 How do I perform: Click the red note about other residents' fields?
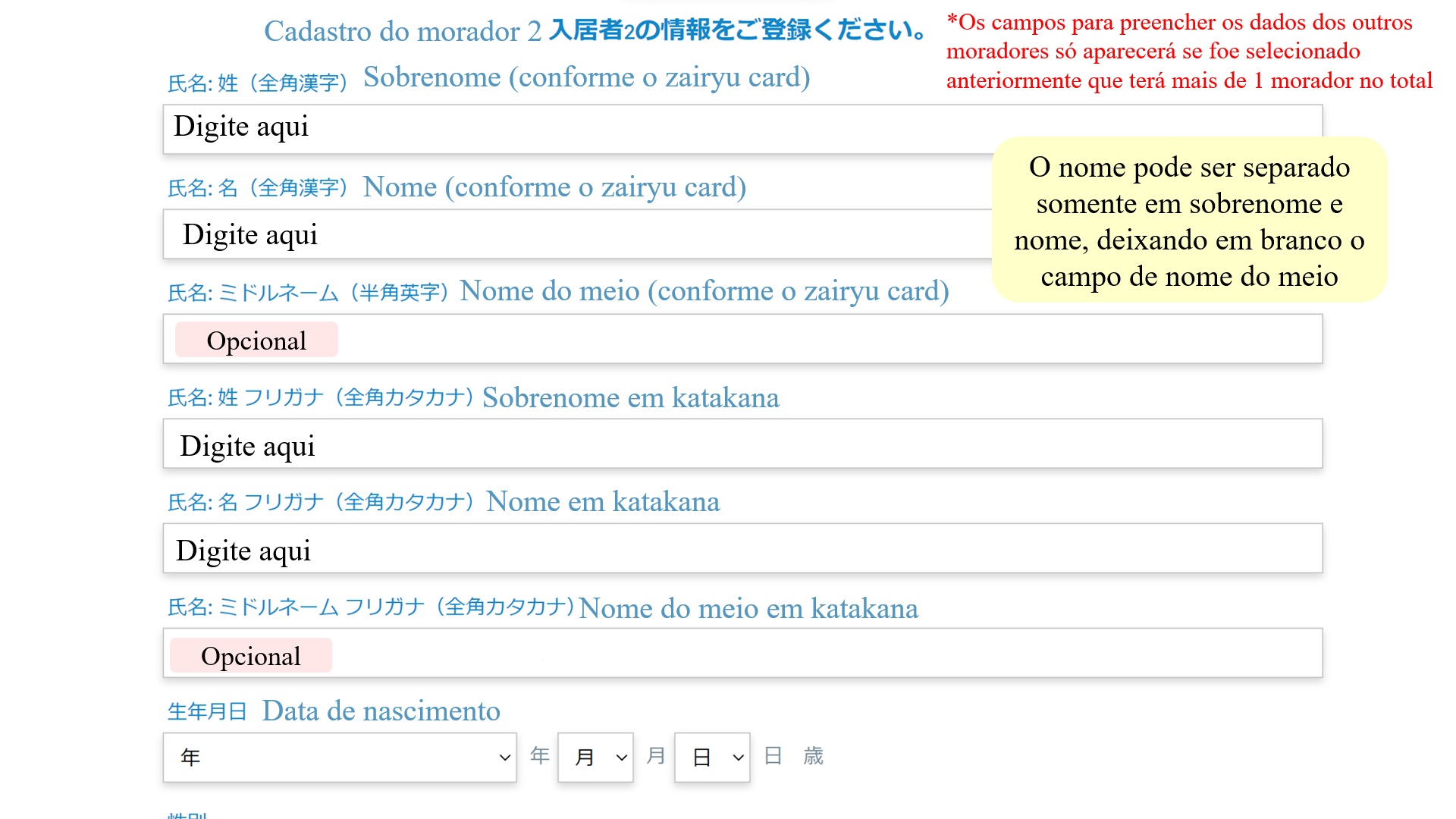pyautogui.click(x=1188, y=52)
